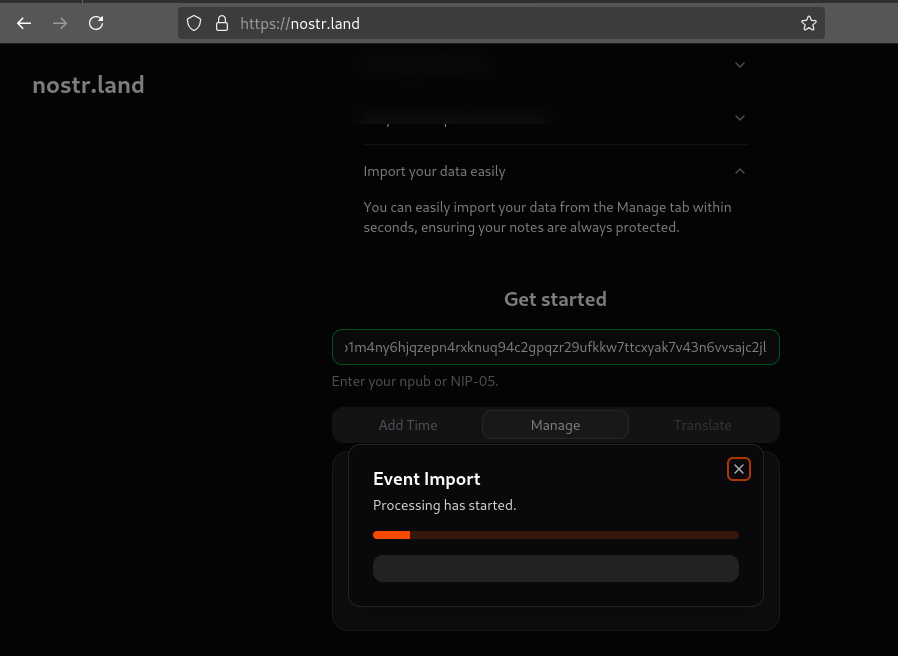Image resolution: width=898 pixels, height=656 pixels.
Task: Select the Manage tab
Action: point(556,425)
